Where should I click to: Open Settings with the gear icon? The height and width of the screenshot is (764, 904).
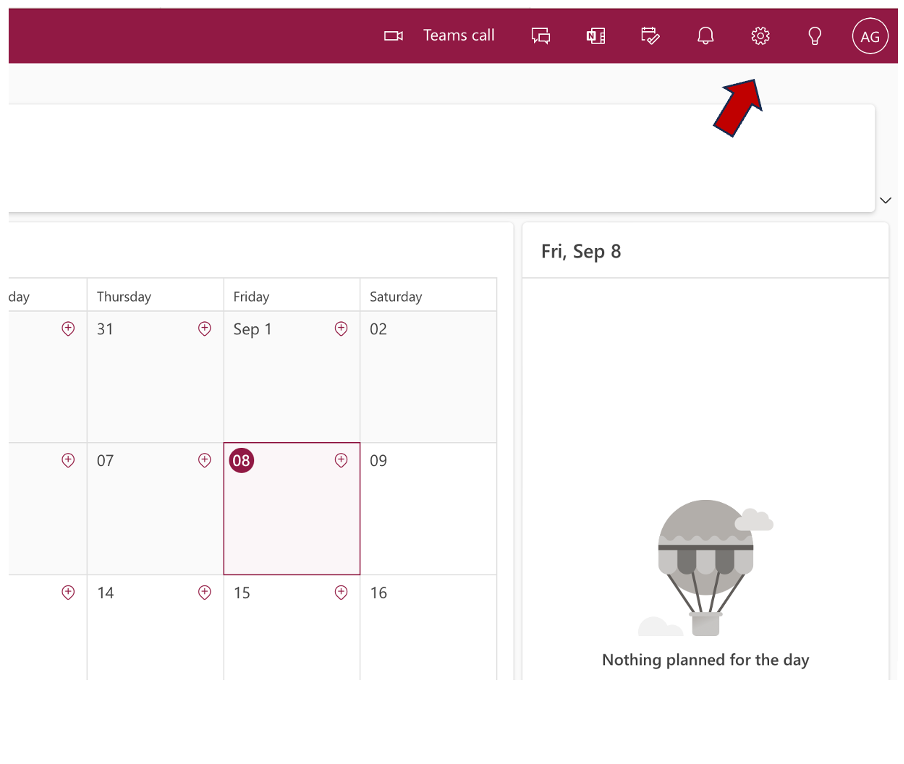tap(760, 36)
